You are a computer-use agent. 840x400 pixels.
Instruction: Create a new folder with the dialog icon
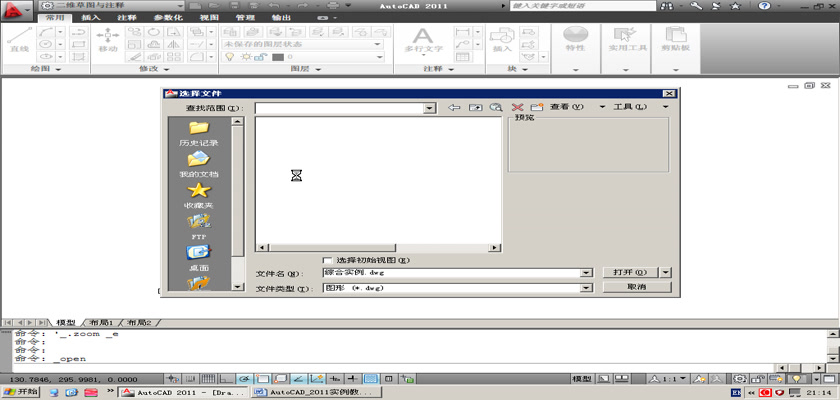click(537, 108)
